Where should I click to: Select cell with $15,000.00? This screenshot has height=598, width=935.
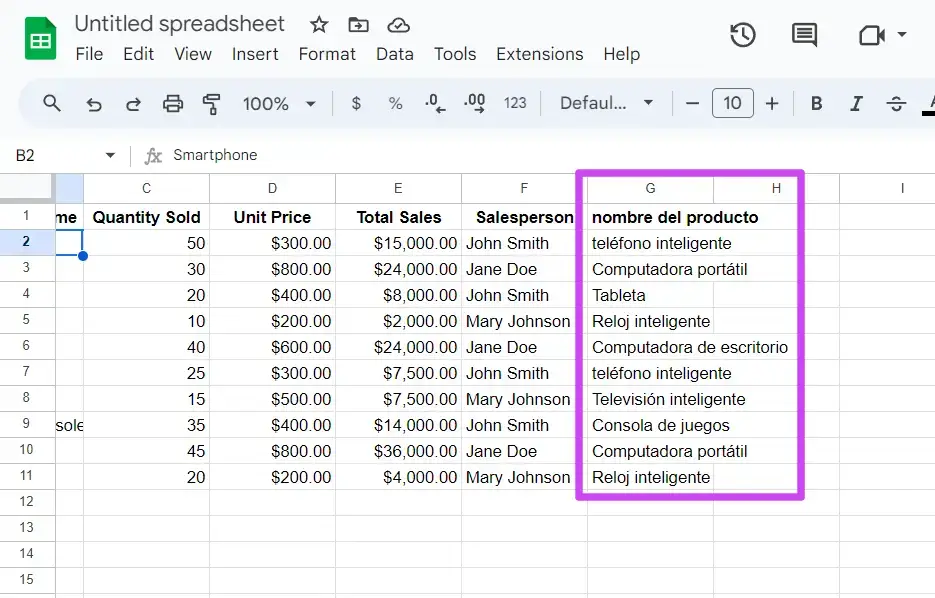(398, 243)
